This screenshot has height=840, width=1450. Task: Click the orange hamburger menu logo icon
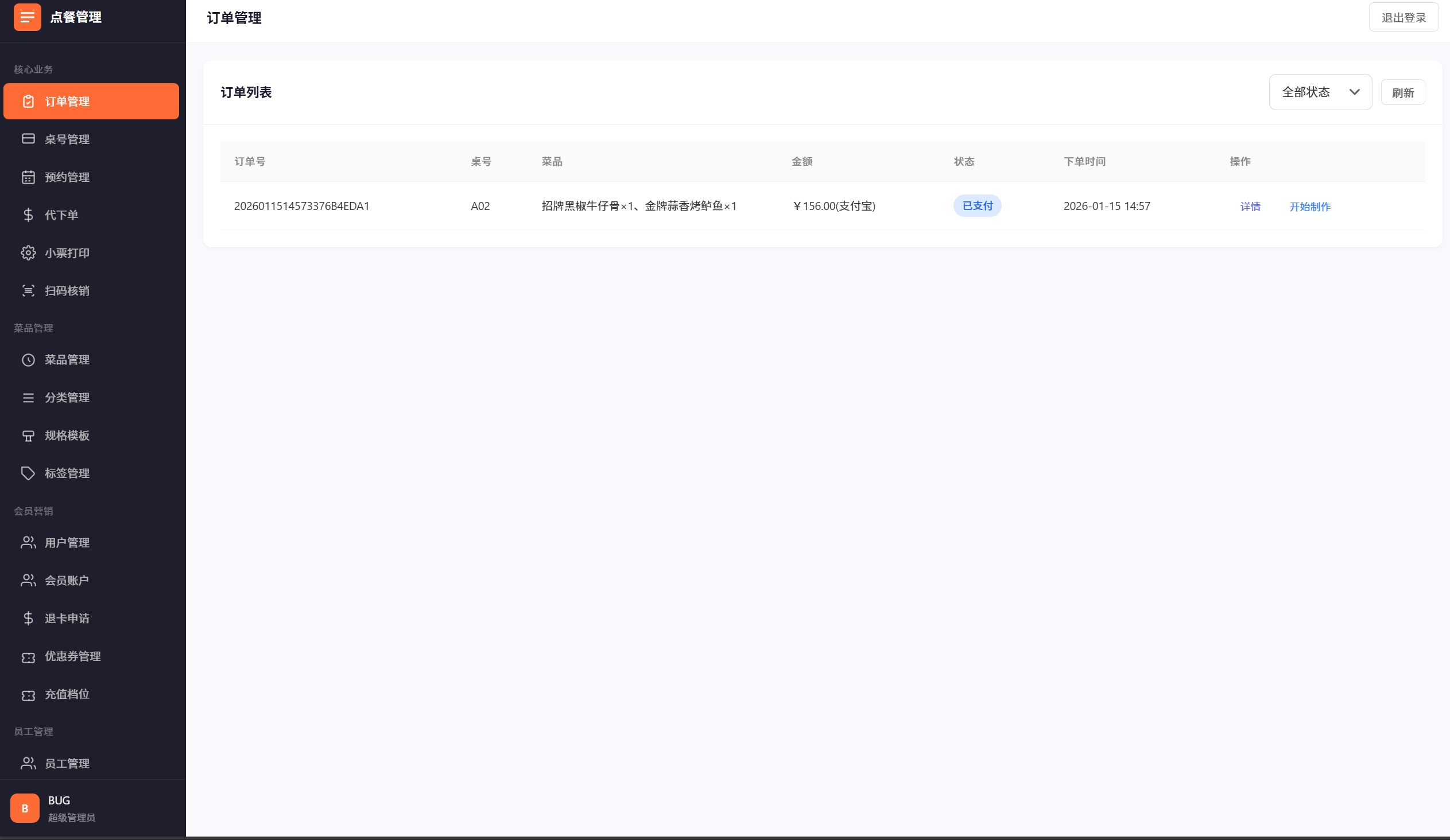27,17
